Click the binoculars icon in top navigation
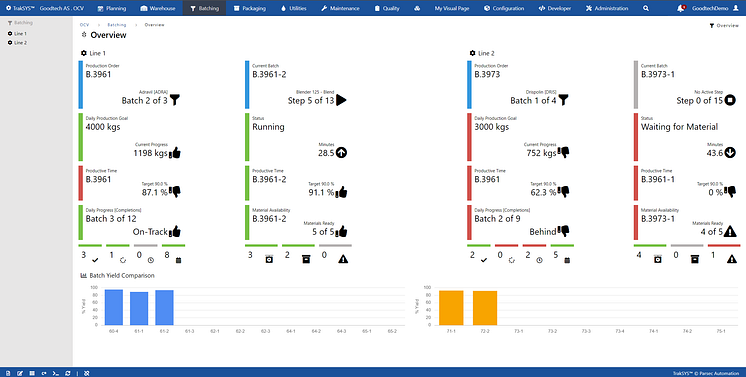746x377 pixels. coord(417,8)
